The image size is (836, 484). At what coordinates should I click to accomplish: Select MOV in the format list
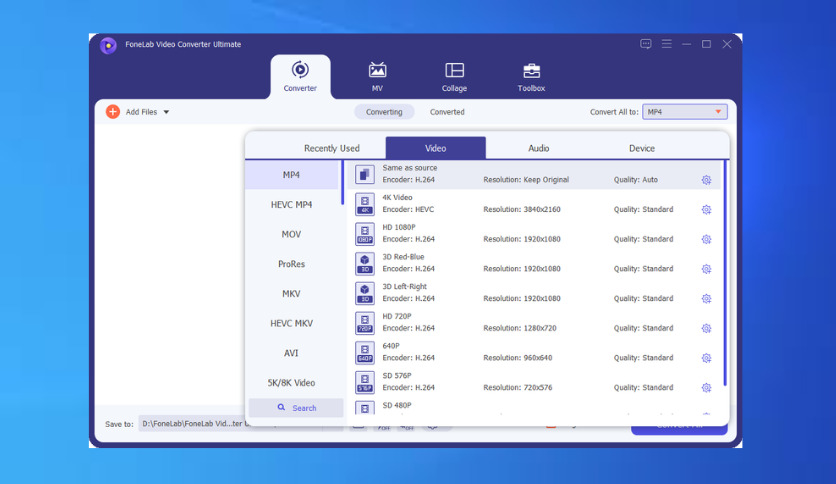[x=292, y=234]
